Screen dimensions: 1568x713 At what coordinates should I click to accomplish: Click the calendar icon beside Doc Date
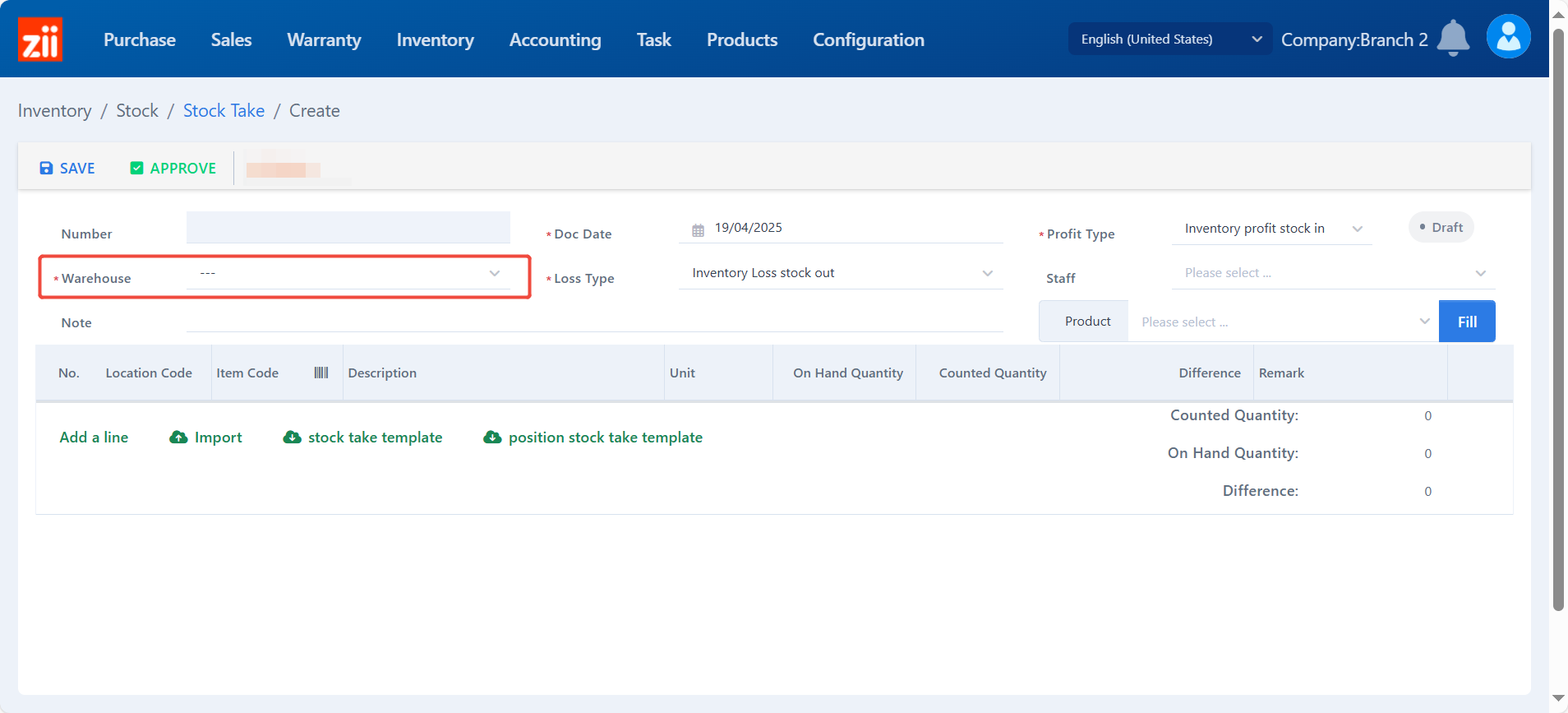point(698,230)
